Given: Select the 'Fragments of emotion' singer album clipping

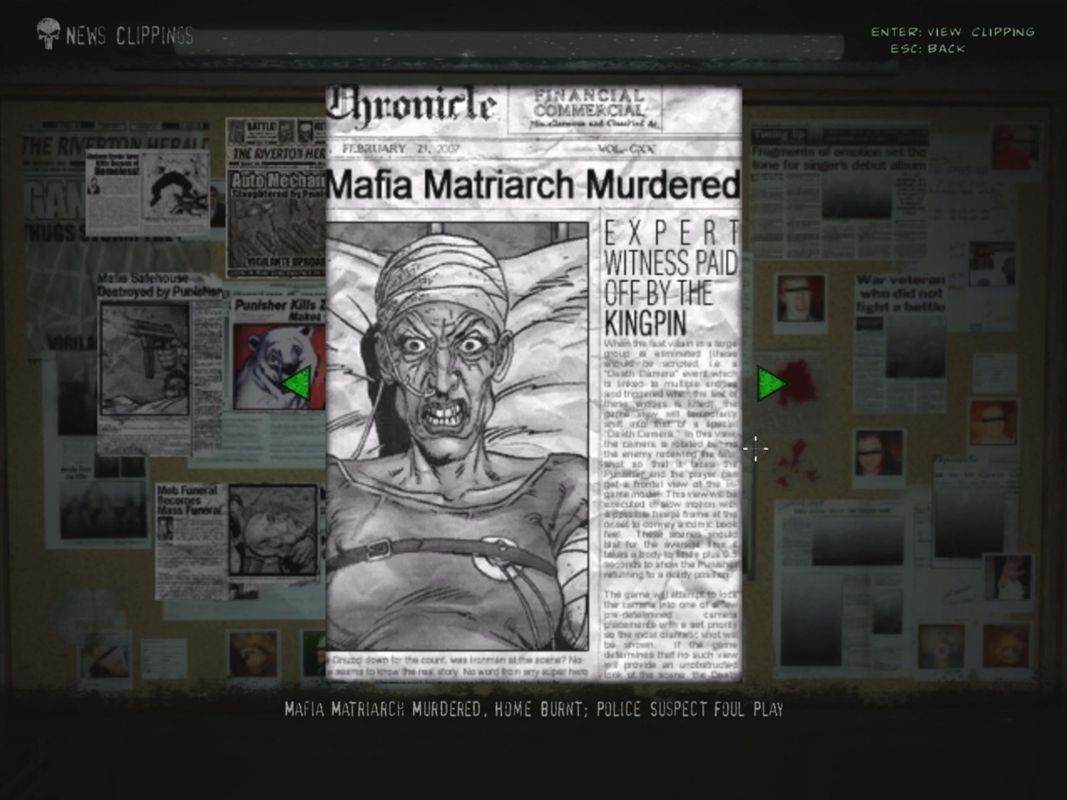Looking at the screenshot, I should (839, 190).
